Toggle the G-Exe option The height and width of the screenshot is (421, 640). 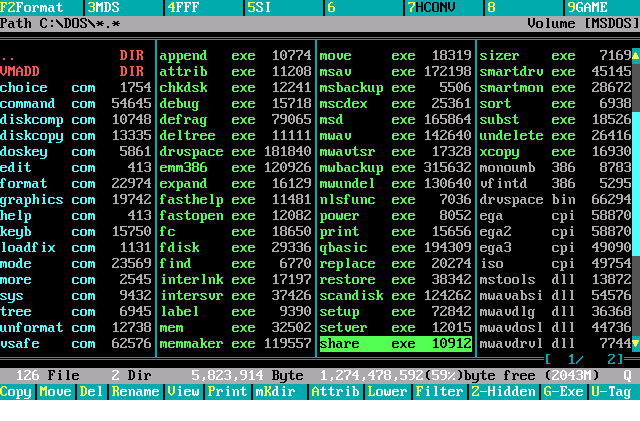pyautogui.click(x=564, y=392)
